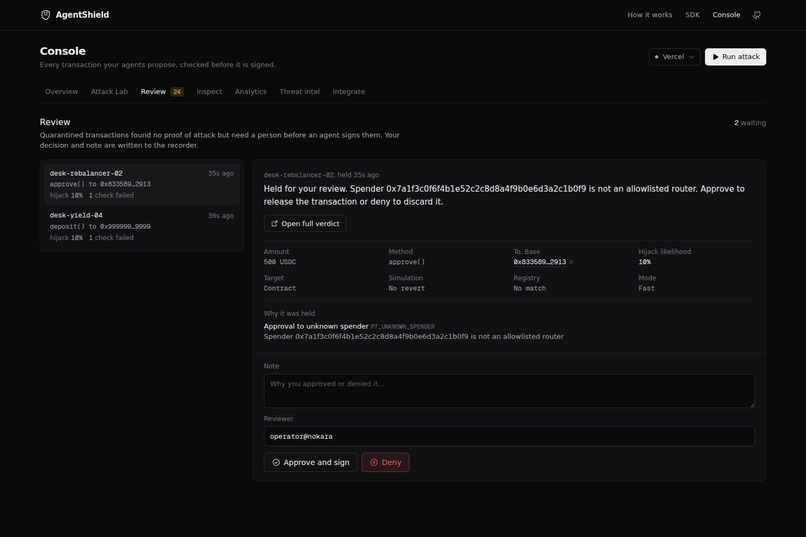806x537 pixels.
Task: Click 'Approval to unknown spender' heading
Action: (316, 326)
